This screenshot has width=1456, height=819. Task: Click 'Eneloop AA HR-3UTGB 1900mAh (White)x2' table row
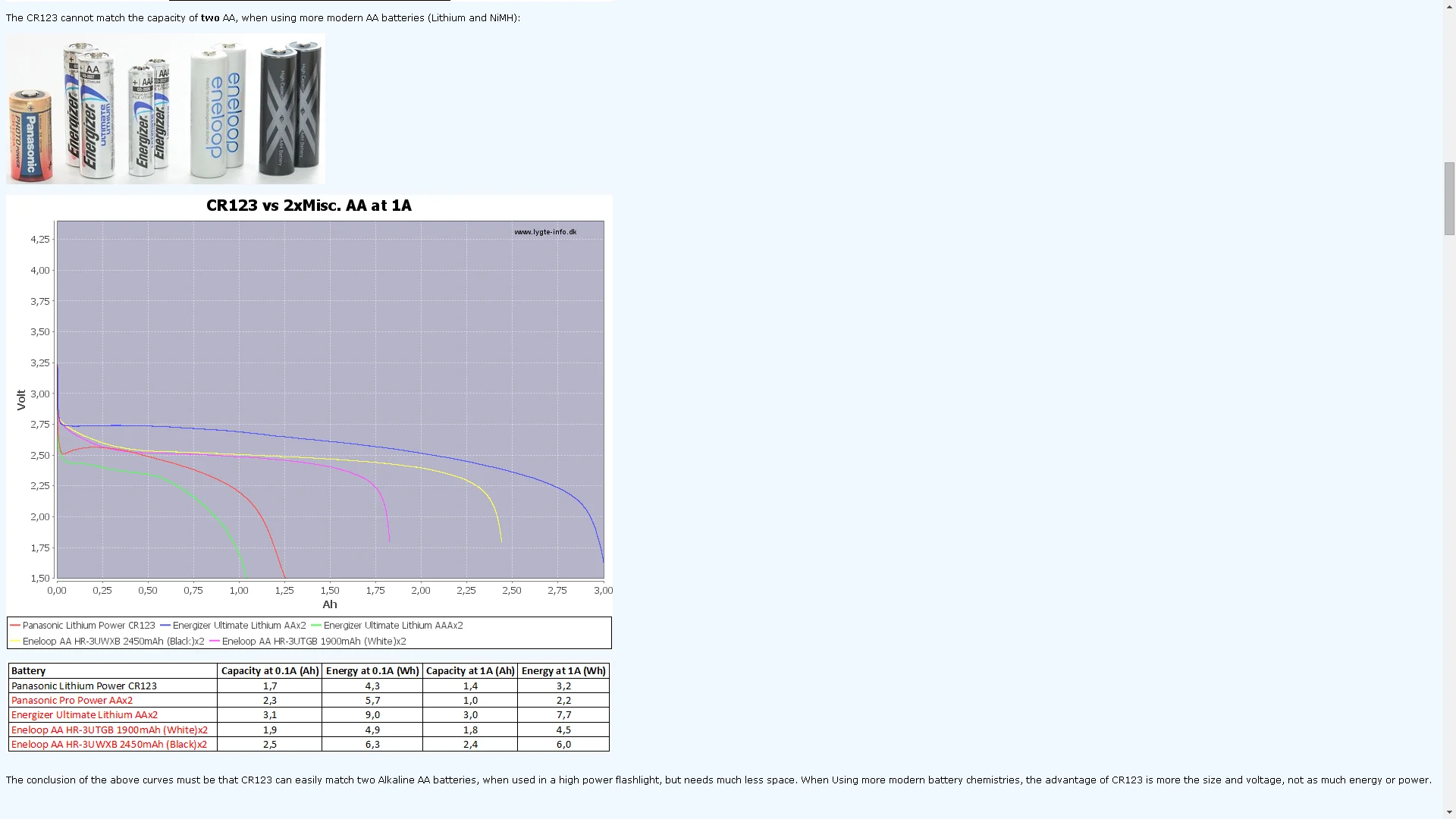(x=309, y=730)
